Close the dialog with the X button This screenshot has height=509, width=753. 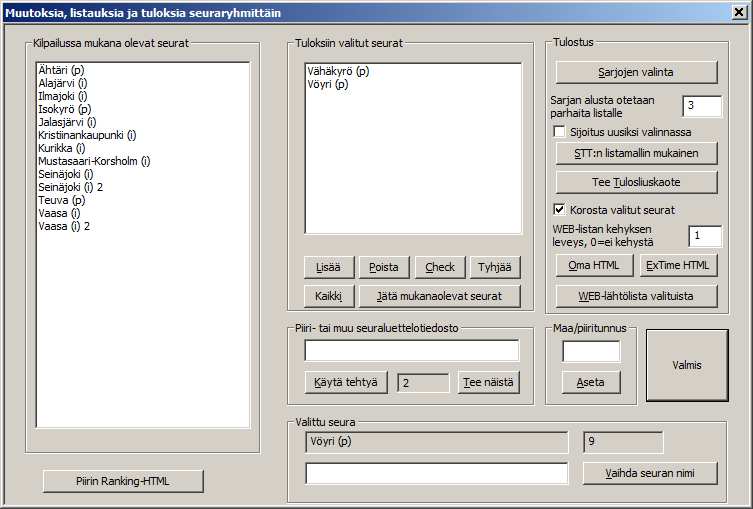point(740,12)
